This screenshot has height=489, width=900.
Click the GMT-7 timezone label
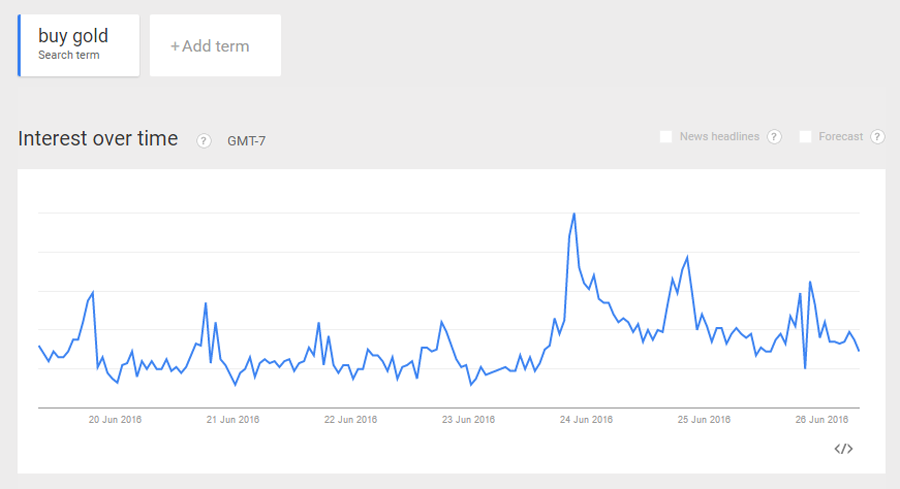click(x=246, y=140)
